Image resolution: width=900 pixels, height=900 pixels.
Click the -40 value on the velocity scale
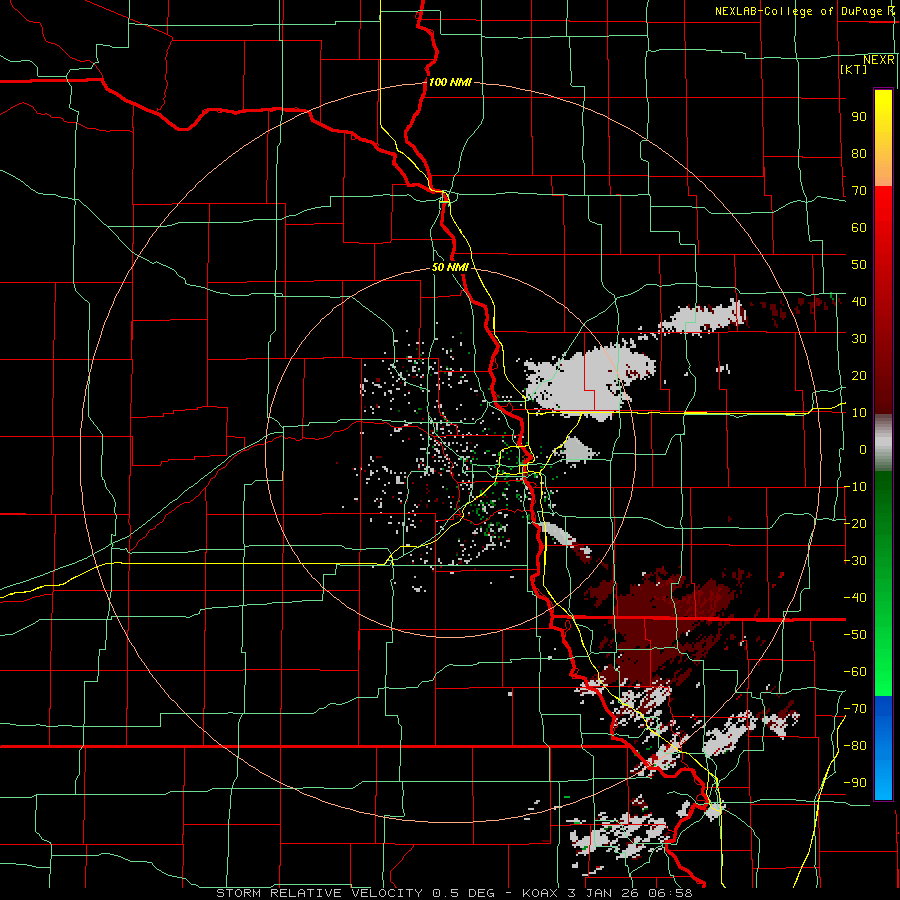coord(855,598)
